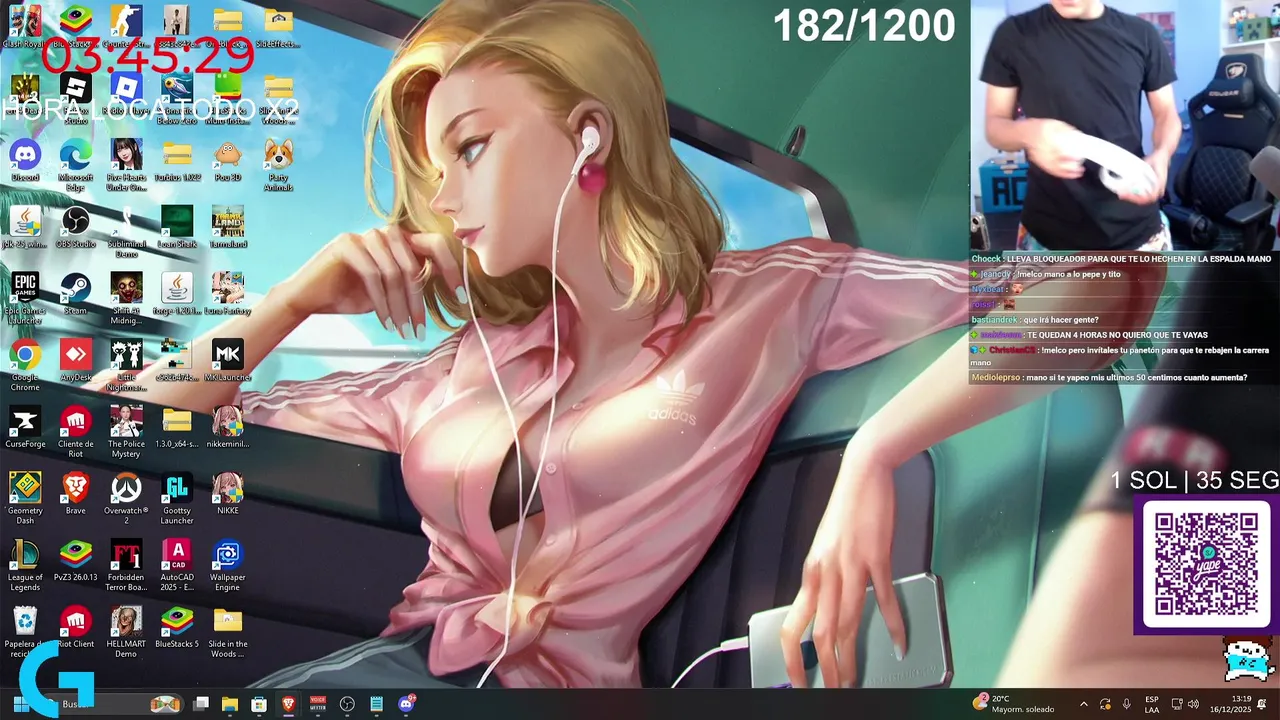Select the Loan Shark desktop icon
This screenshot has height=720, width=1280.
coord(177,227)
